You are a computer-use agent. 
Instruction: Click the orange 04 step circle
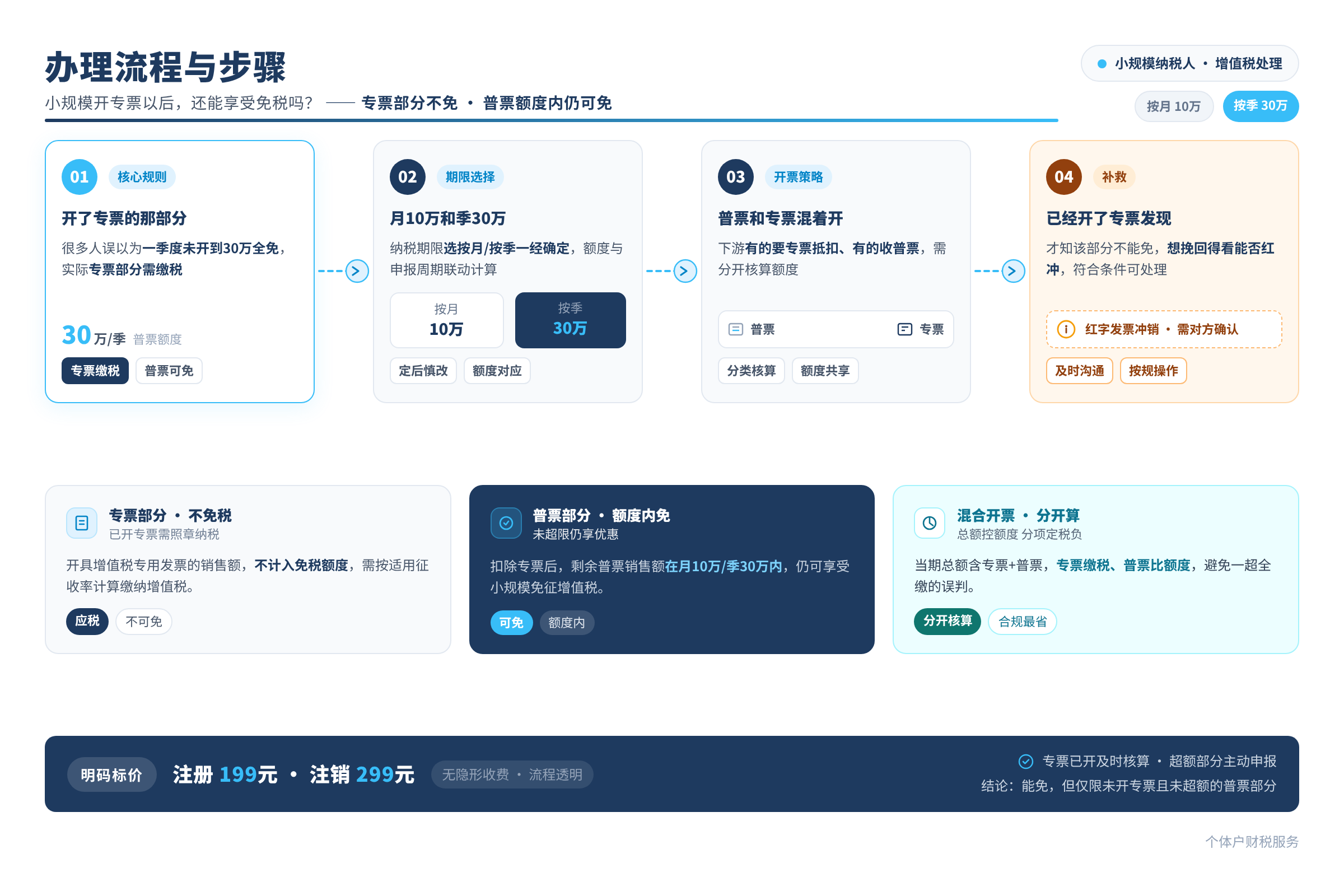pyautogui.click(x=1063, y=177)
